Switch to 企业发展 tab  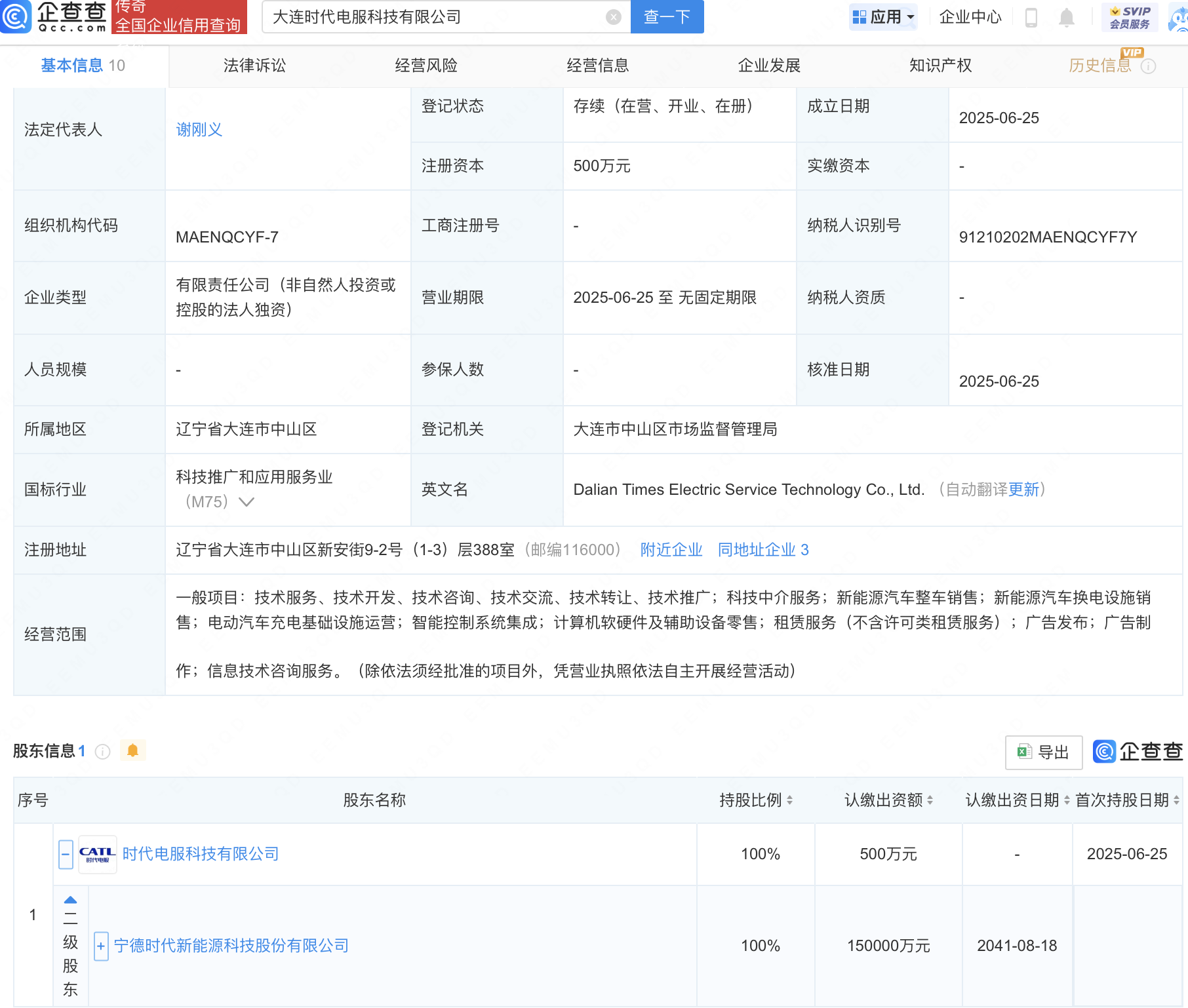[769, 66]
